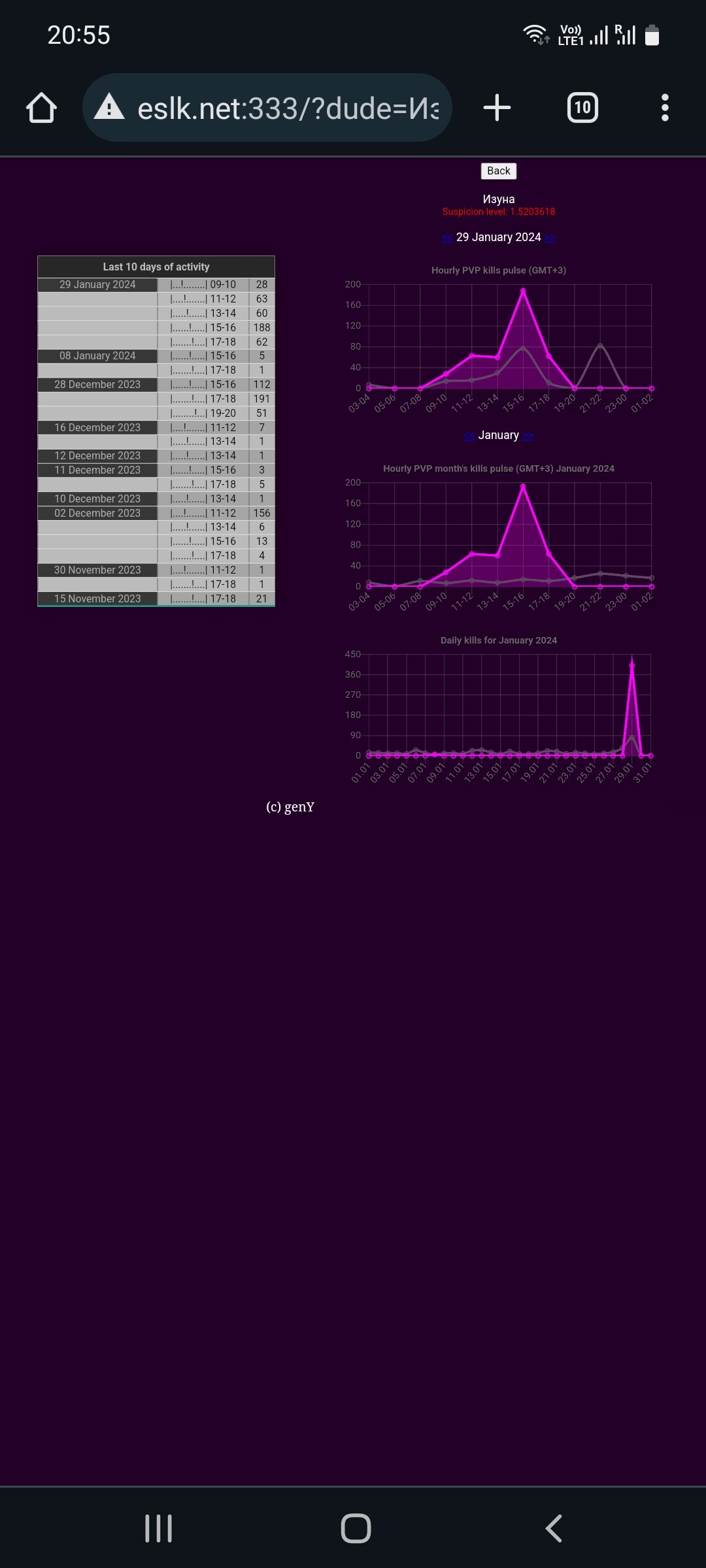Tap Android home navigation icon
The height and width of the screenshot is (1568, 706).
(356, 1528)
